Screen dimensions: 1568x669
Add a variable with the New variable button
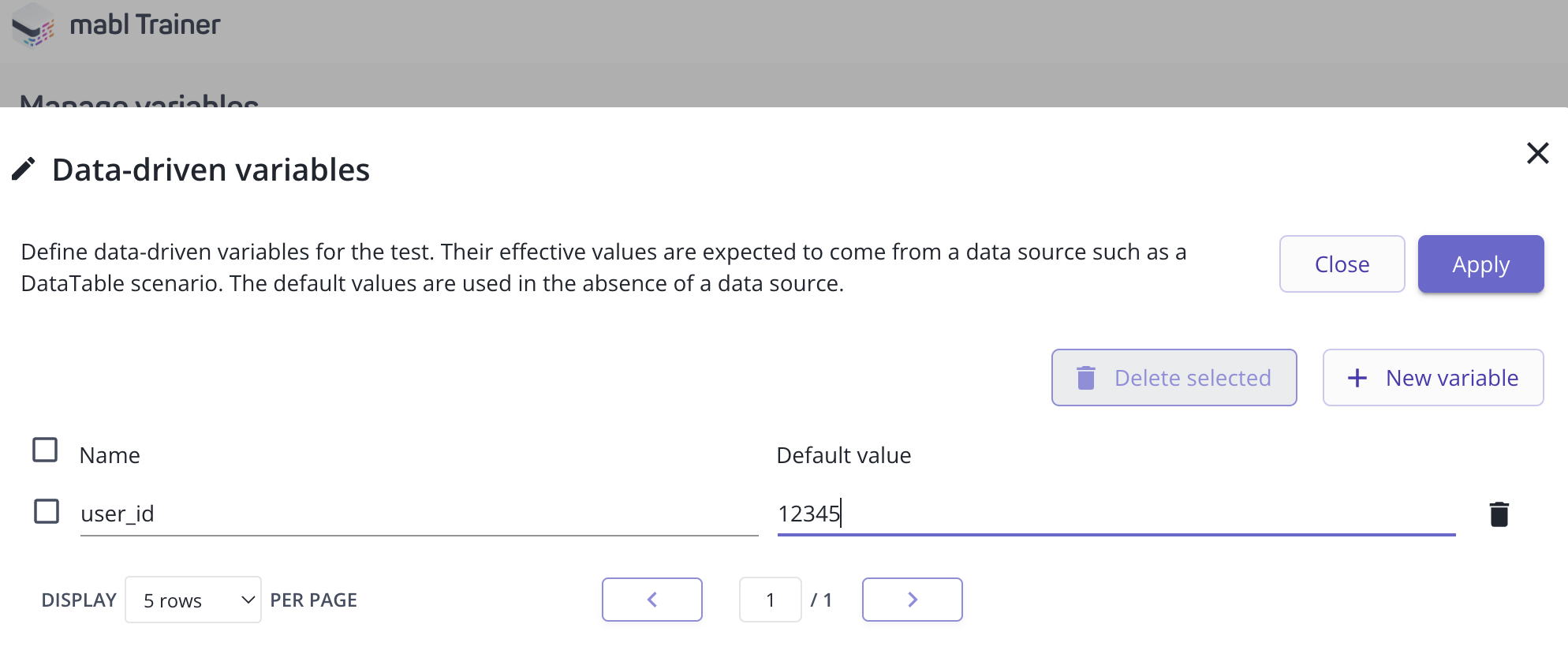click(x=1432, y=378)
